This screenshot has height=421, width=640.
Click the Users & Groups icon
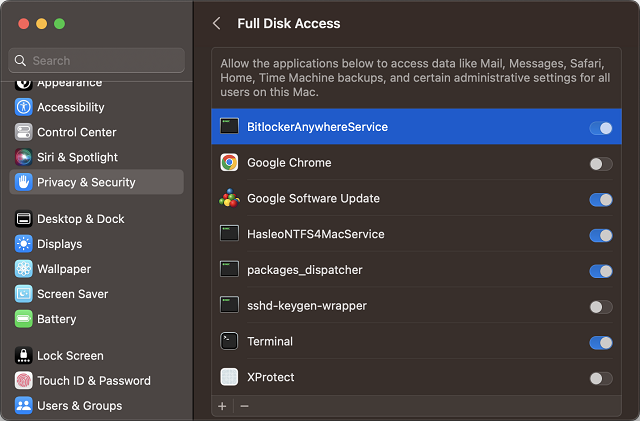pyautogui.click(x=24, y=405)
